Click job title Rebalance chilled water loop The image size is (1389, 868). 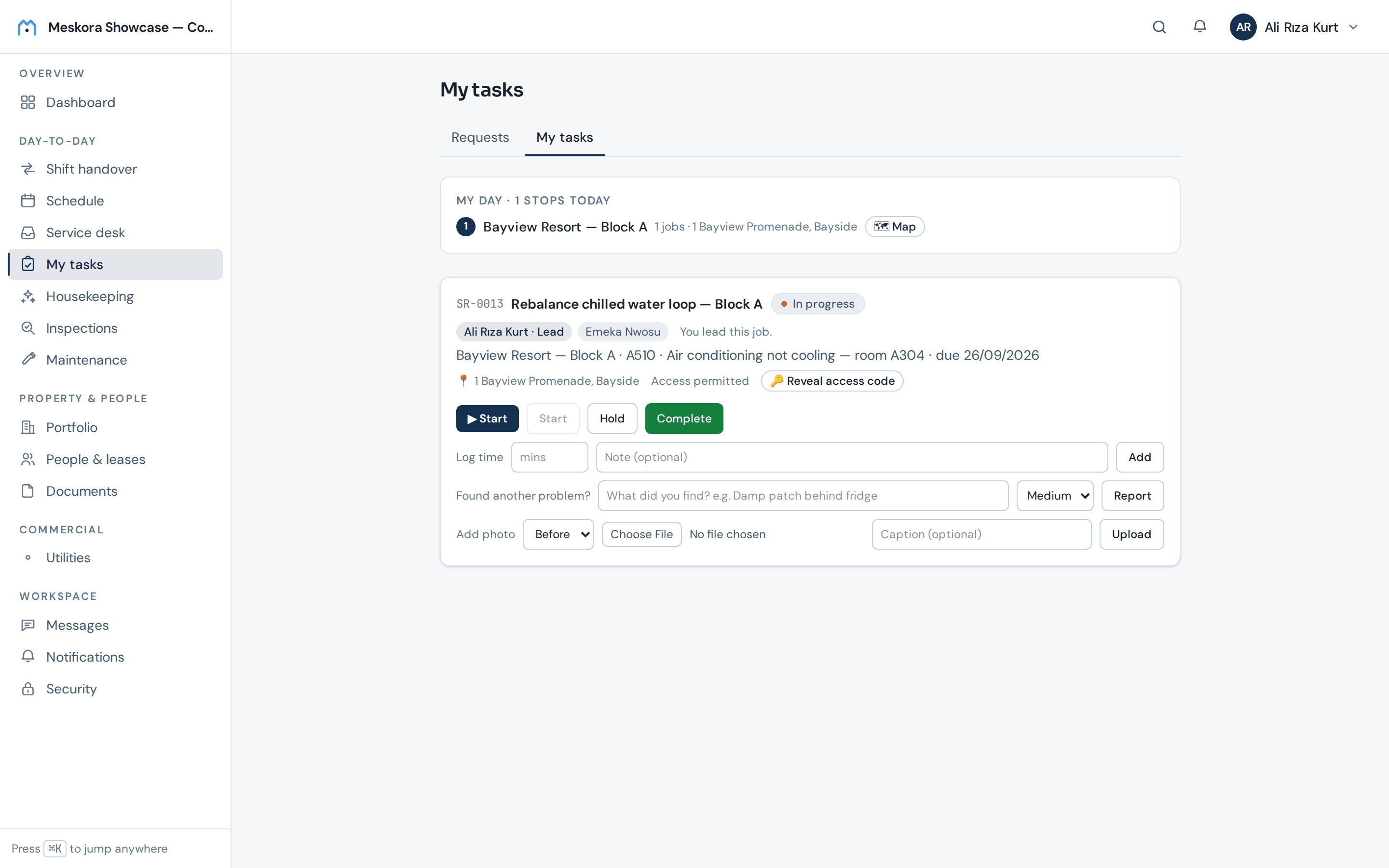coord(637,304)
